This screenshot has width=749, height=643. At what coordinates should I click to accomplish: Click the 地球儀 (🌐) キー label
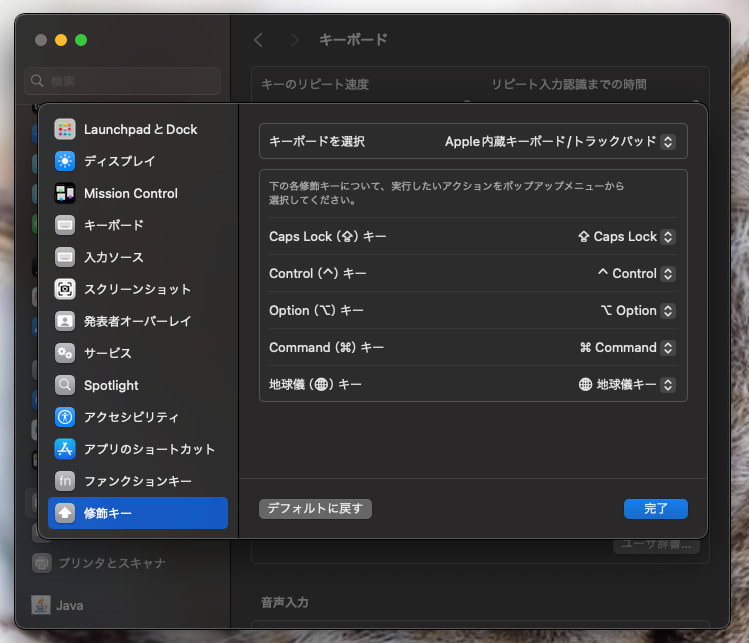click(315, 385)
